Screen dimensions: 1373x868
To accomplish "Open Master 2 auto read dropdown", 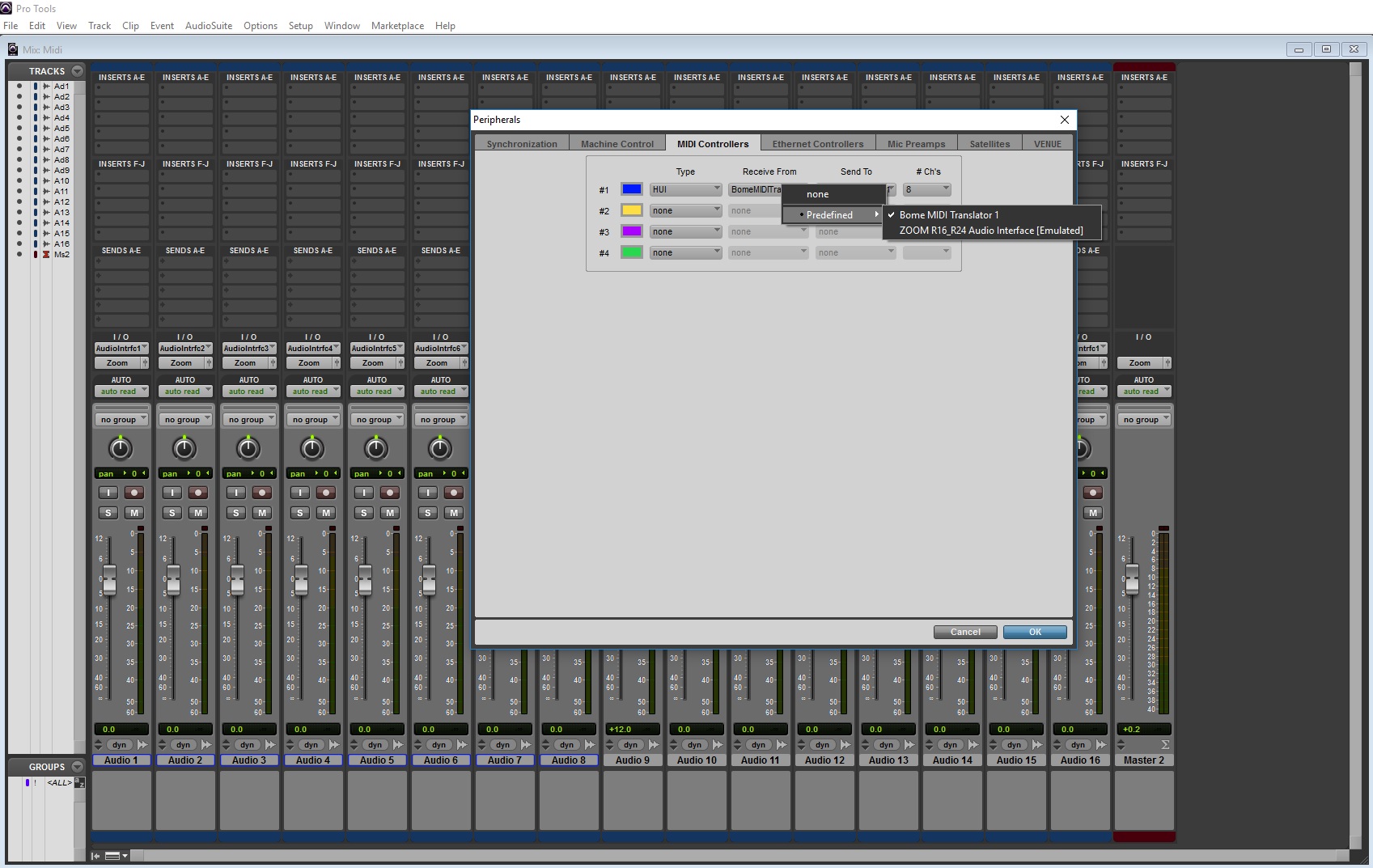I will pos(1144,392).
